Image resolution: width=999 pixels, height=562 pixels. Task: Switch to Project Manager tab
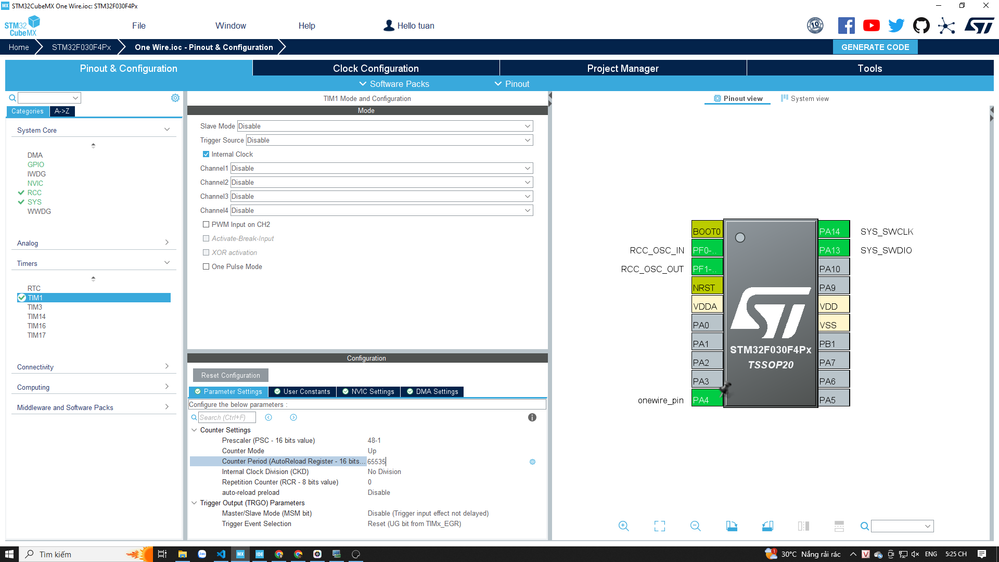pos(622,68)
